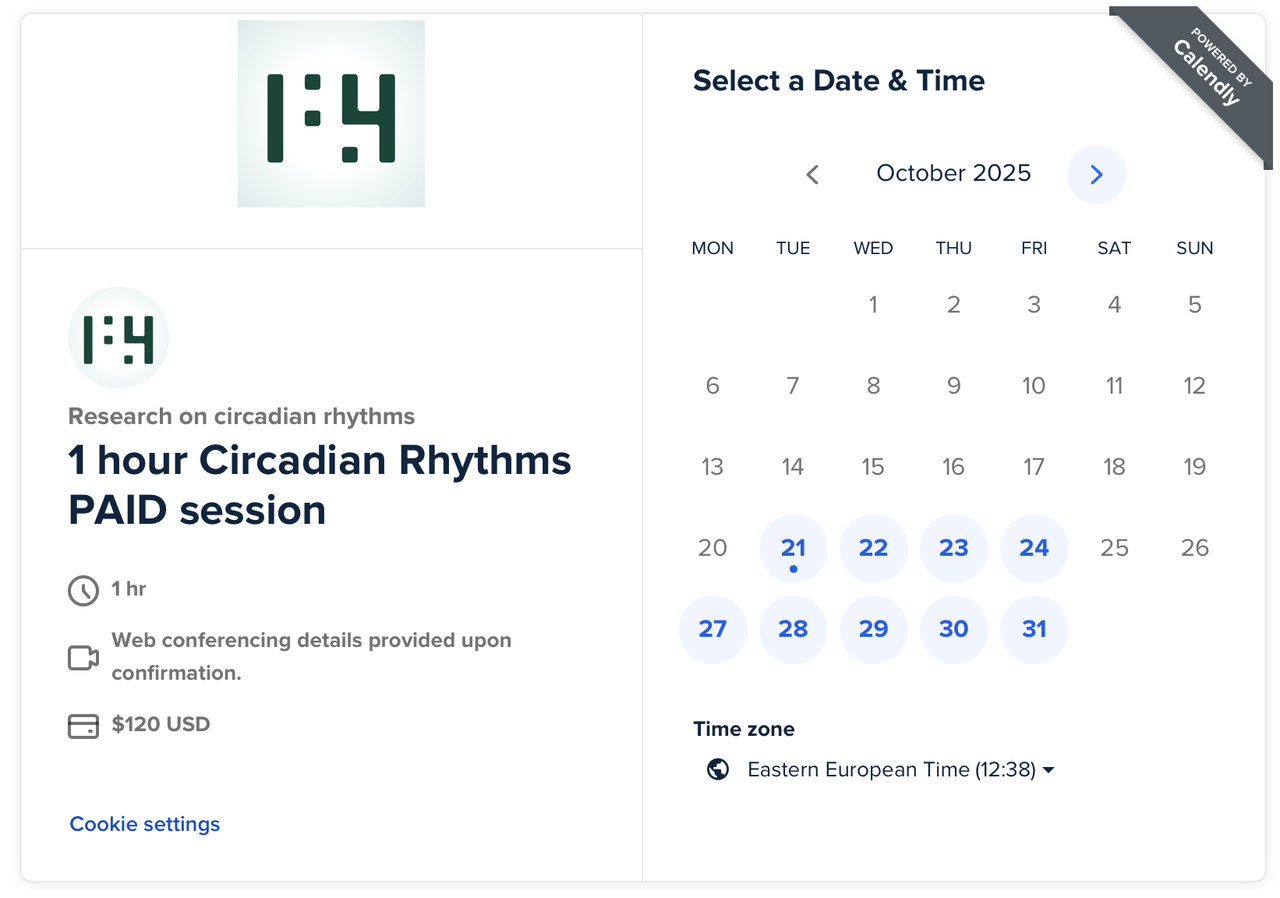Choose October 29 date
The image size is (1280, 898).
(873, 629)
